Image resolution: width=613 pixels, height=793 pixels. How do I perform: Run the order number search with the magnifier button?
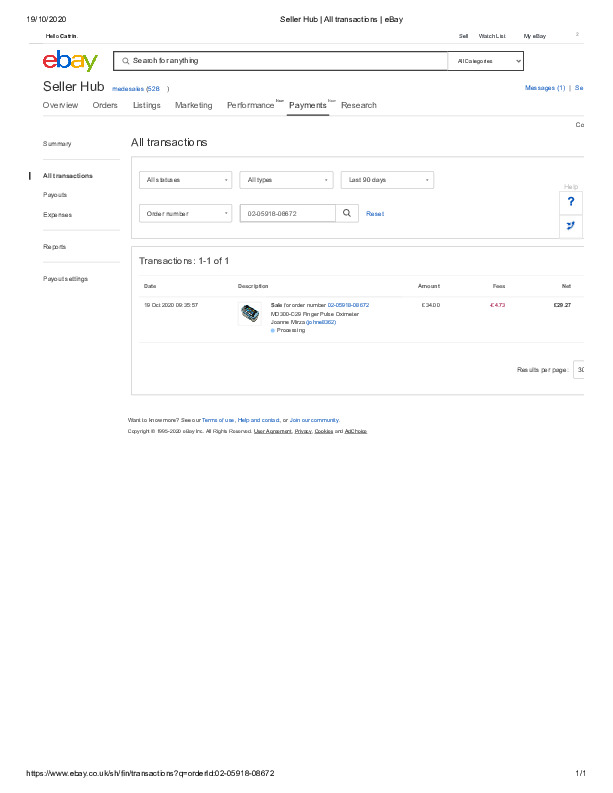(346, 213)
